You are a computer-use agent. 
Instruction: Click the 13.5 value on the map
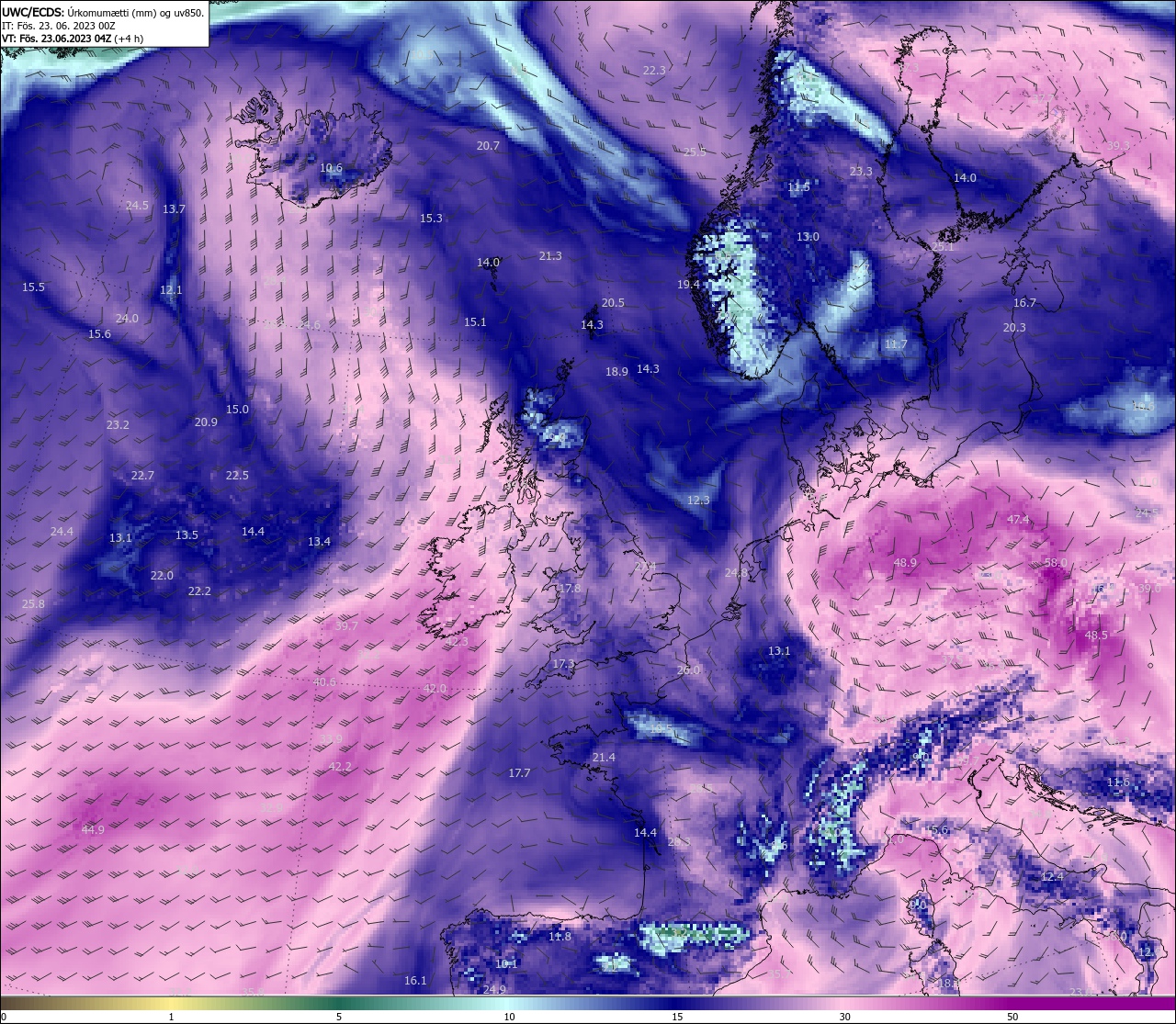click(x=187, y=535)
